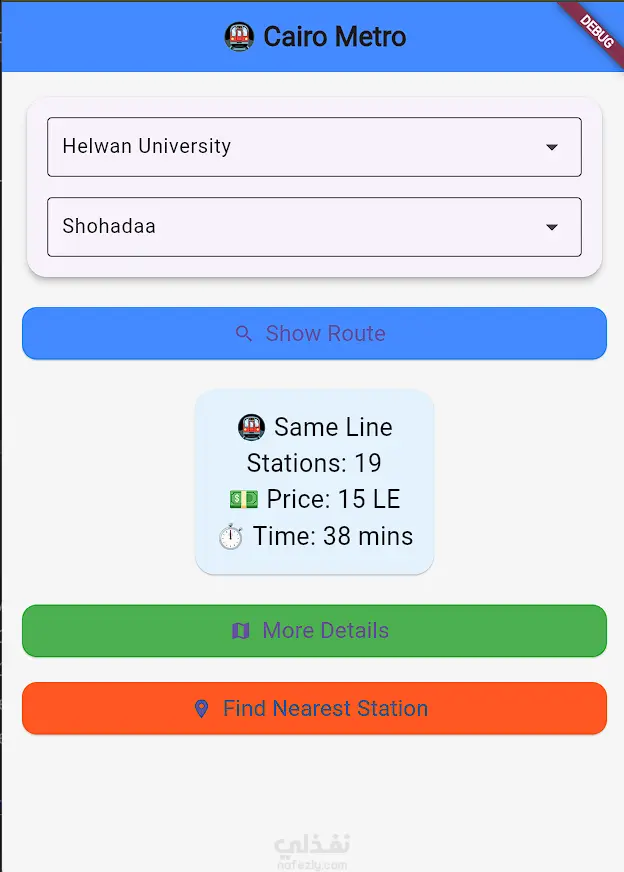Click the Cairo Metro logo in the header

click(239, 37)
